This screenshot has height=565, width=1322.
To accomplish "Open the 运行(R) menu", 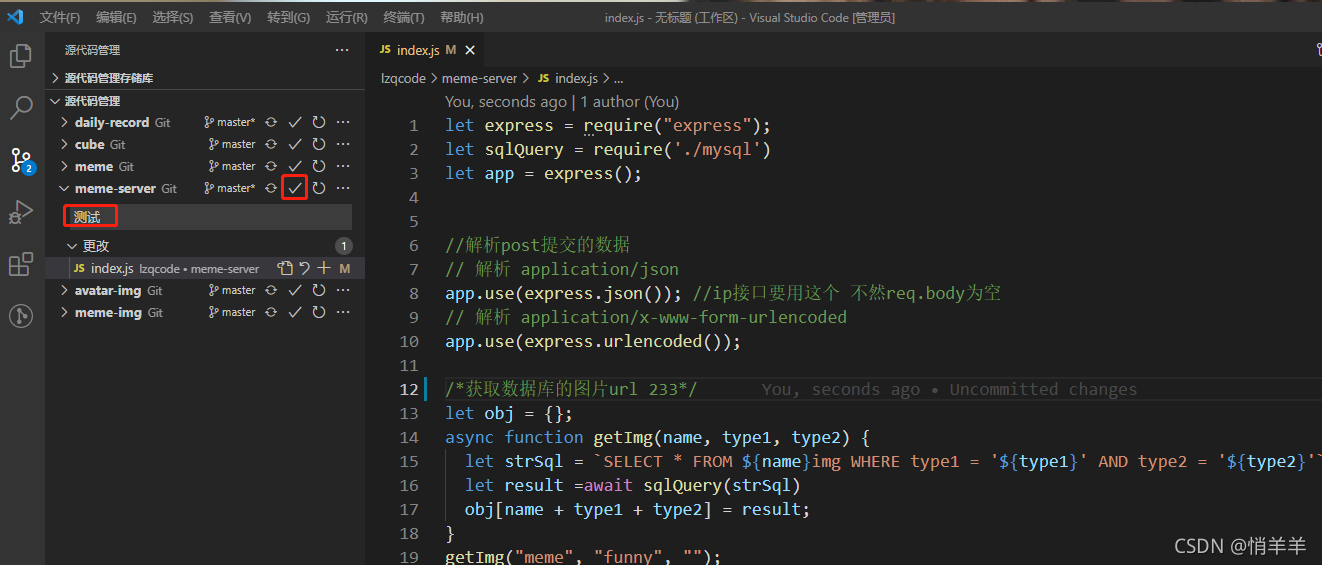I will (x=346, y=17).
